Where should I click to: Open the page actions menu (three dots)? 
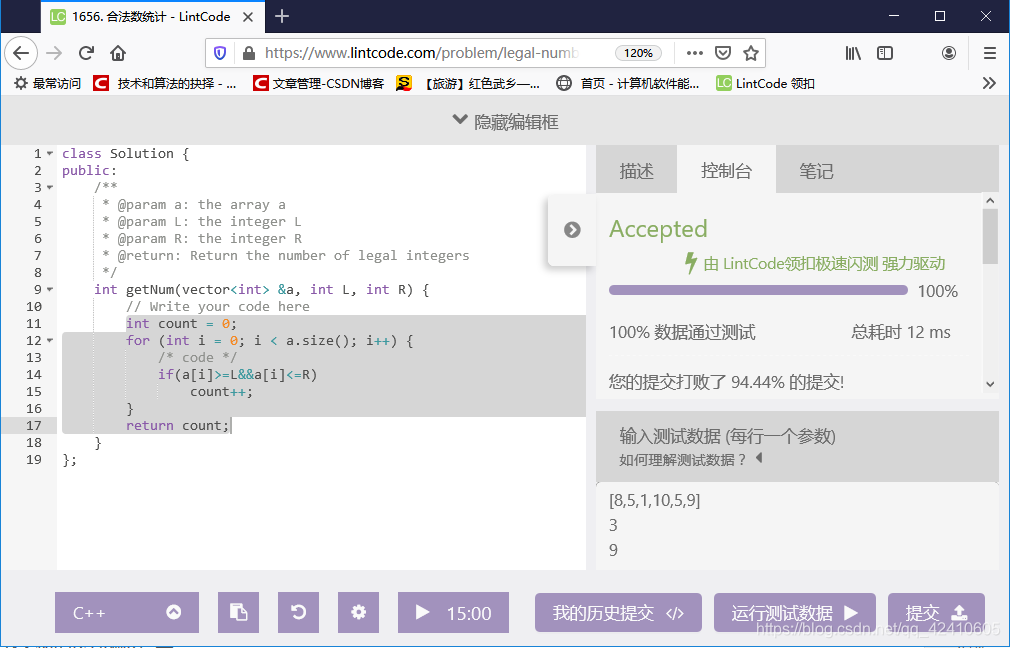[x=697, y=54]
